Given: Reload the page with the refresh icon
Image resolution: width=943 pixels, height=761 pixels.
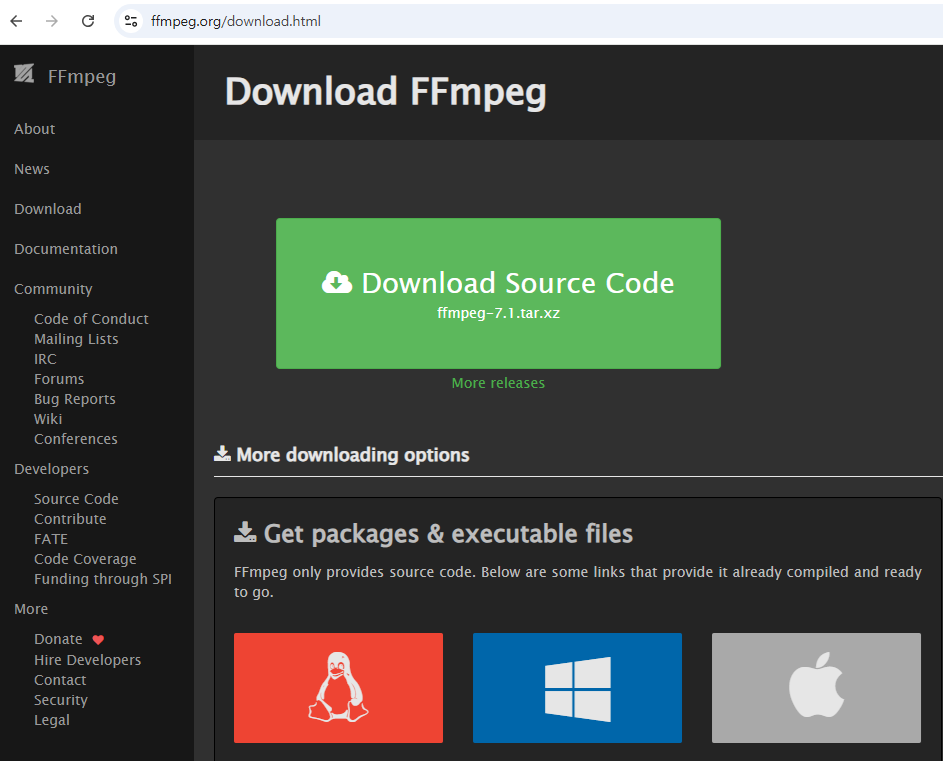Looking at the screenshot, I should 88,21.
